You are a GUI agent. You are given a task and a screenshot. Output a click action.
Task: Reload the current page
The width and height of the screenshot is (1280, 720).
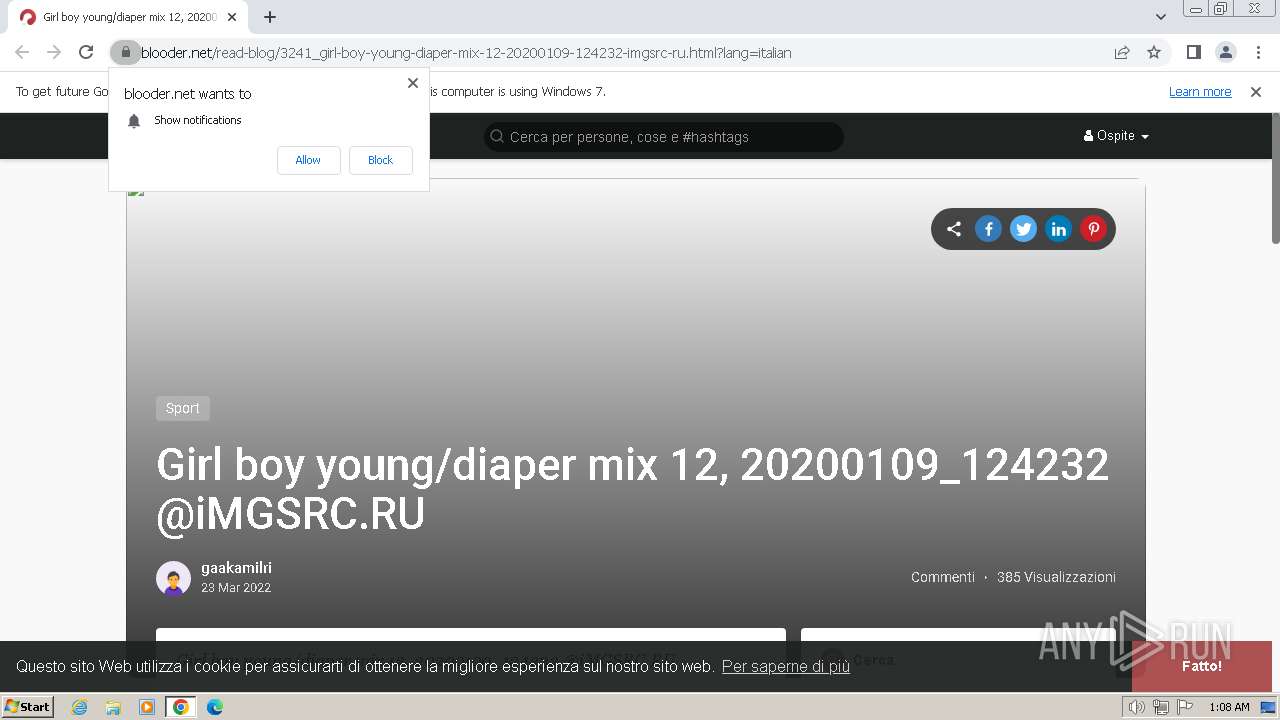[86, 52]
